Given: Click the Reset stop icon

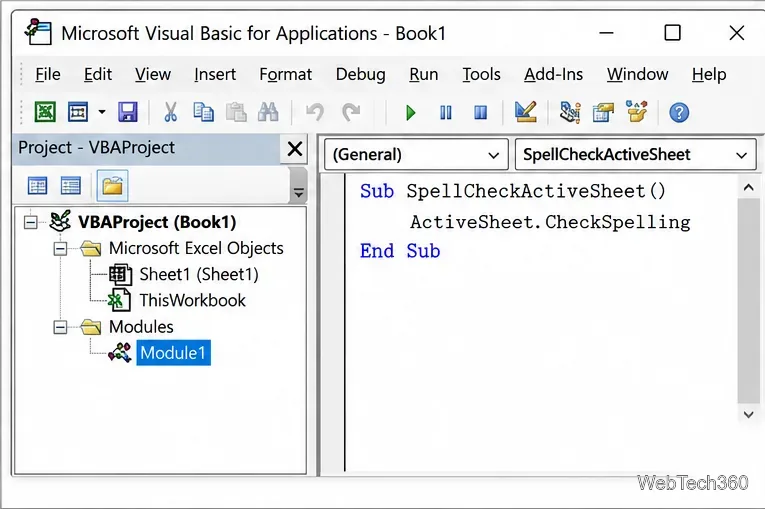Looking at the screenshot, I should [x=481, y=113].
